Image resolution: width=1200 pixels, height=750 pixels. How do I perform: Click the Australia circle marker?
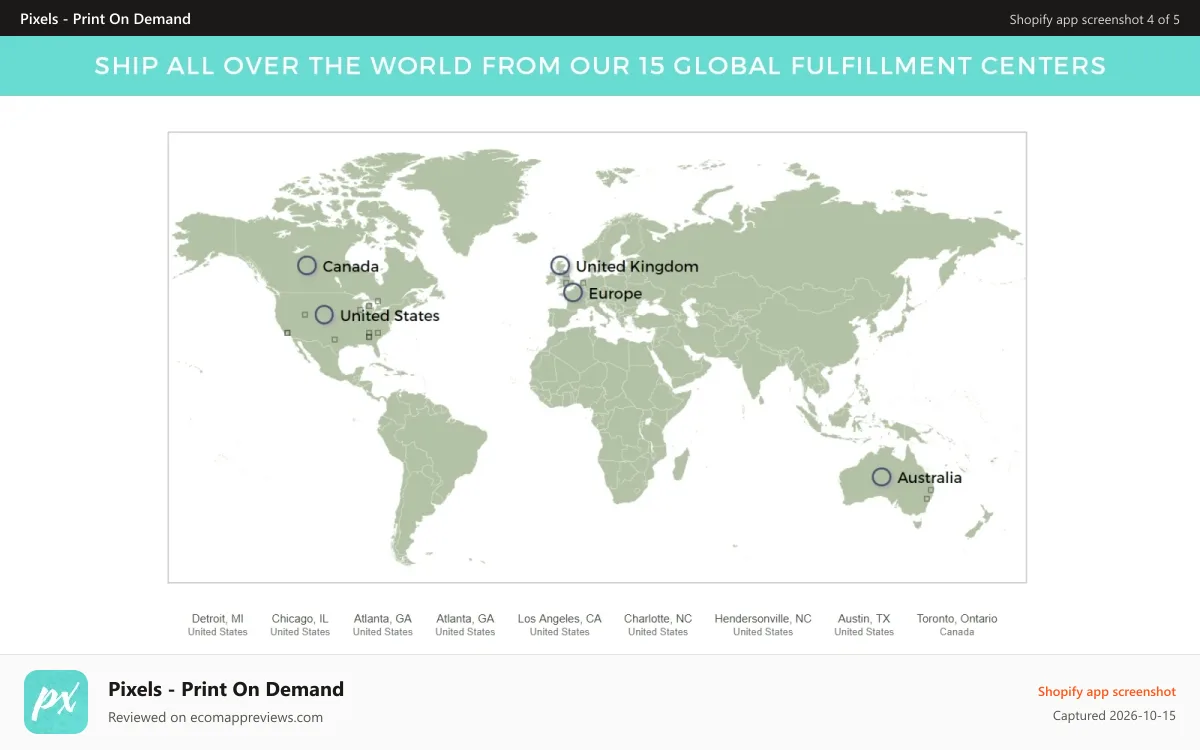[x=881, y=477]
